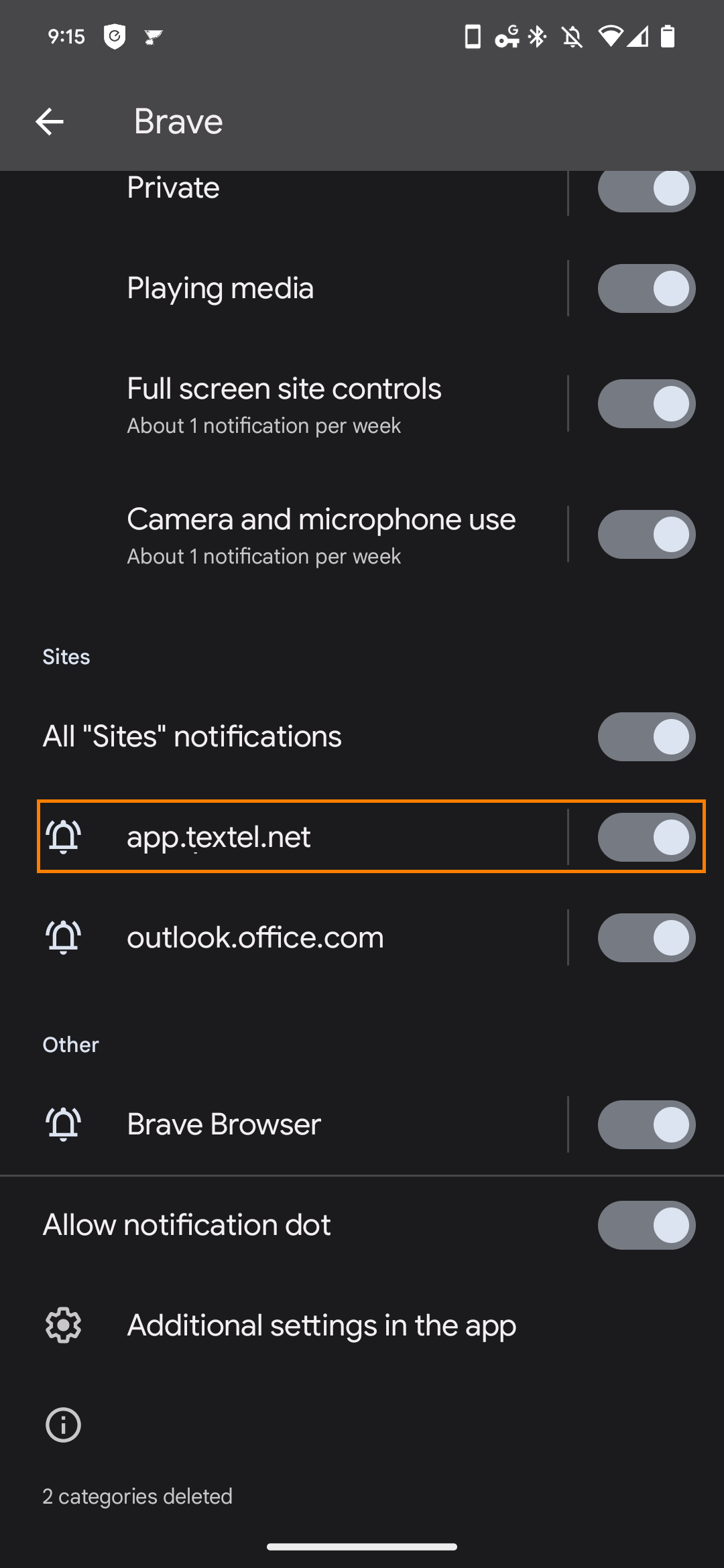724x1568 pixels.
Task: Tap the Bluetooth icon in status bar
Action: tap(538, 37)
